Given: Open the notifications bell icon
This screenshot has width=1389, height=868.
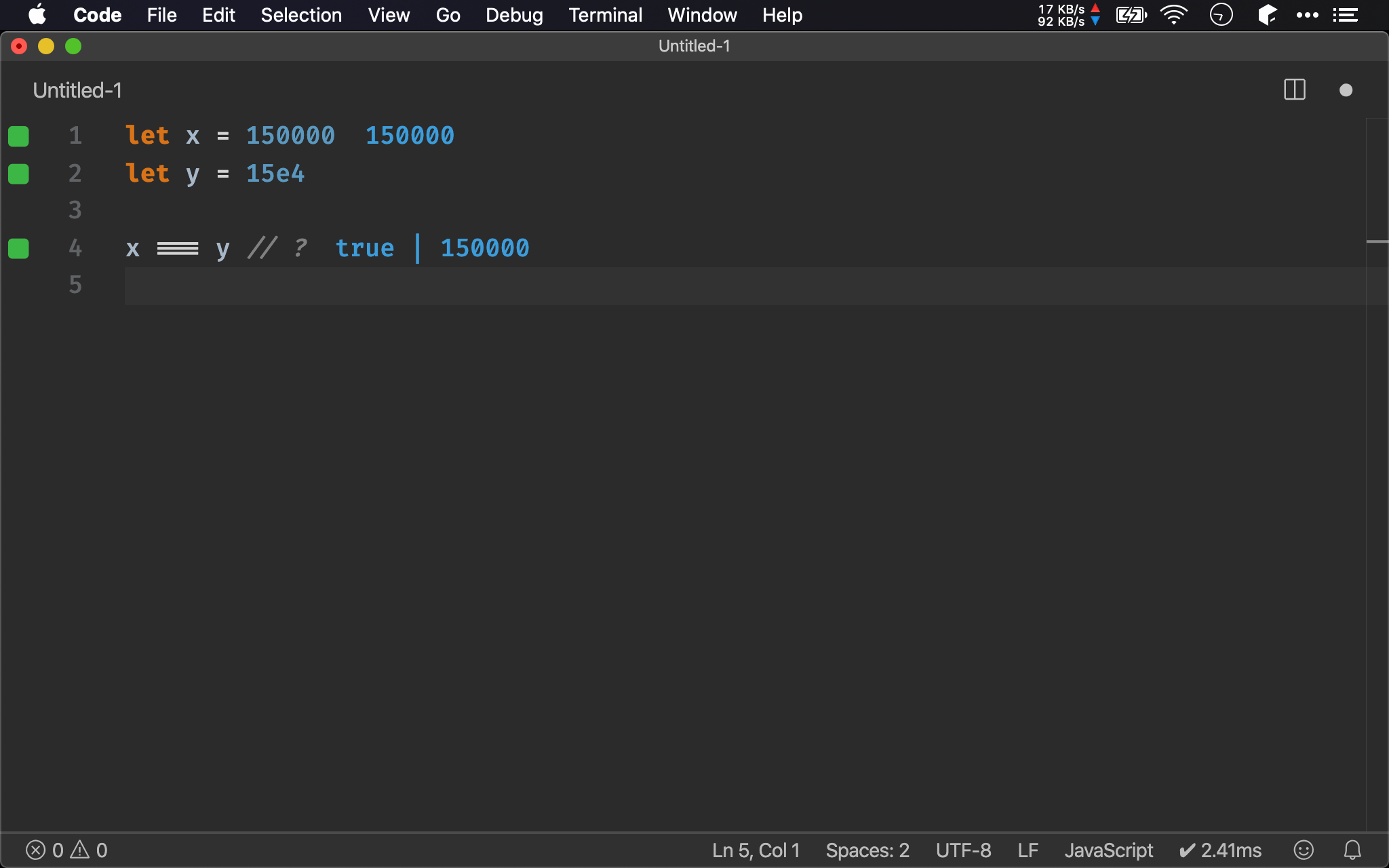Looking at the screenshot, I should 1352,850.
